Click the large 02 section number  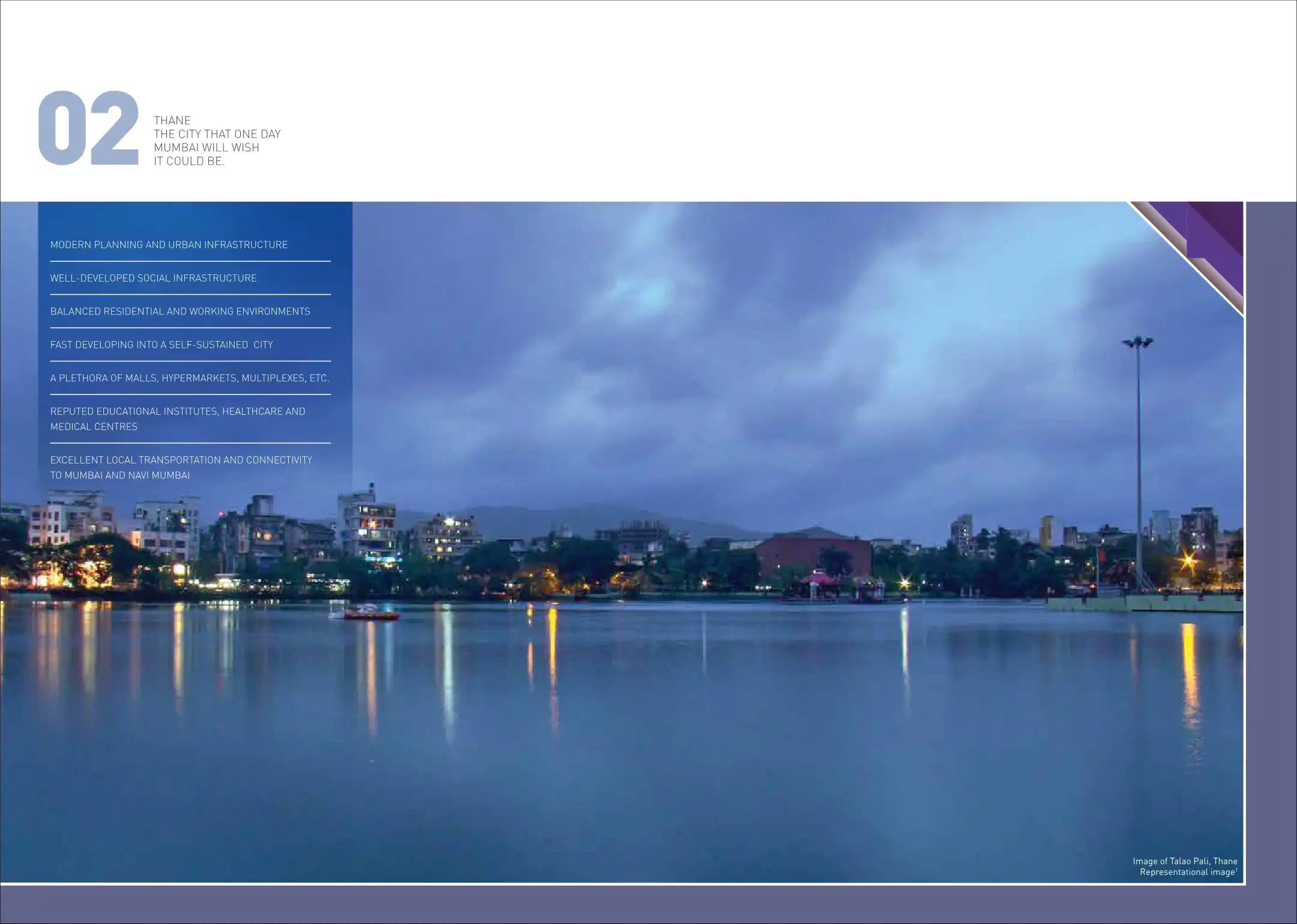click(88, 128)
